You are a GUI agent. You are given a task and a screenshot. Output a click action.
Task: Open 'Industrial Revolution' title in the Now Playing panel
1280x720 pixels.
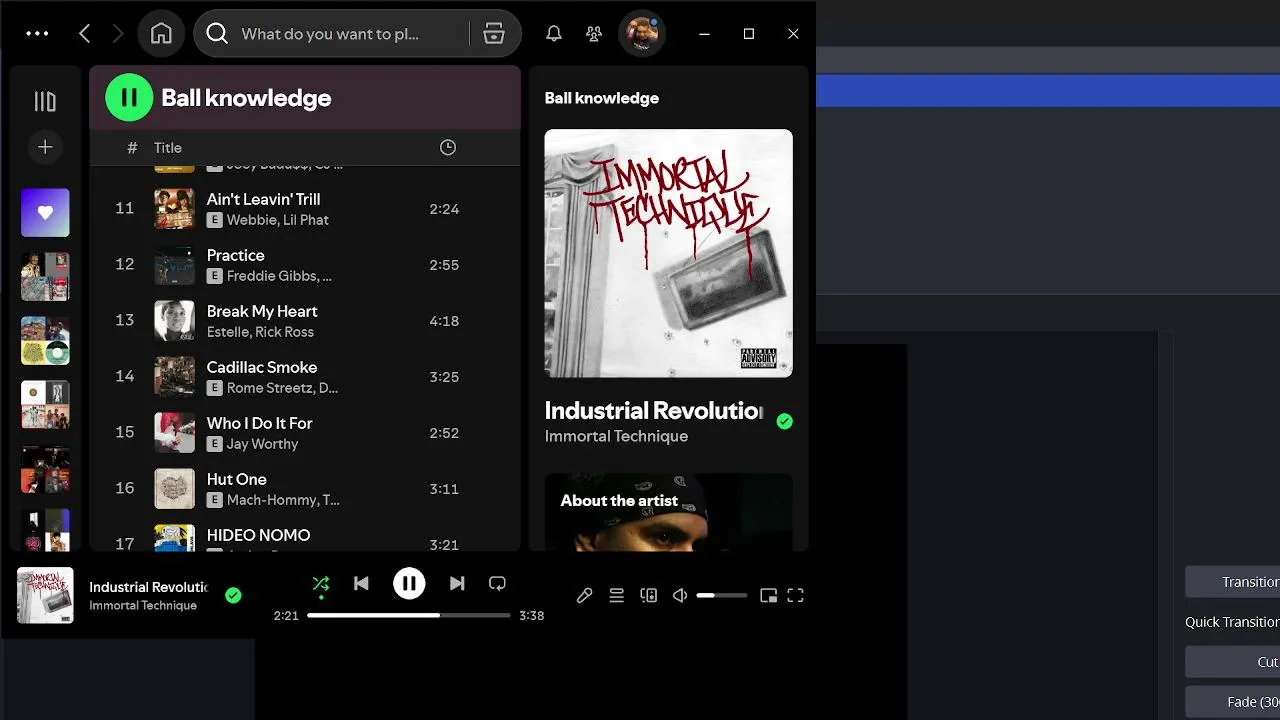tap(654, 411)
